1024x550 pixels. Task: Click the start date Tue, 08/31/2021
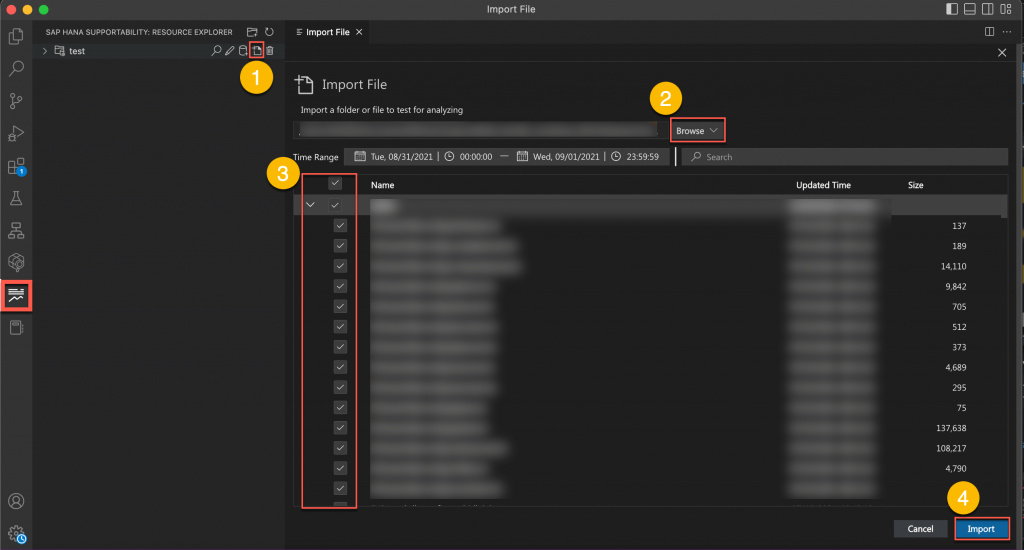tap(402, 157)
